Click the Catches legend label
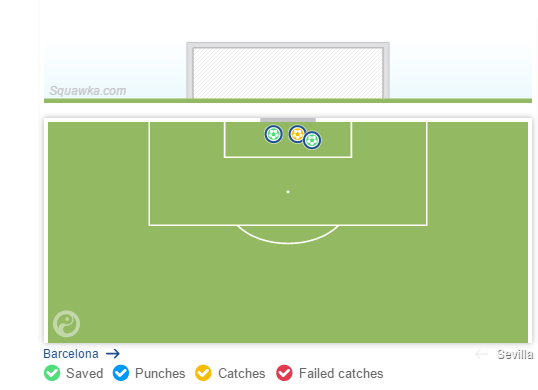 click(242, 374)
